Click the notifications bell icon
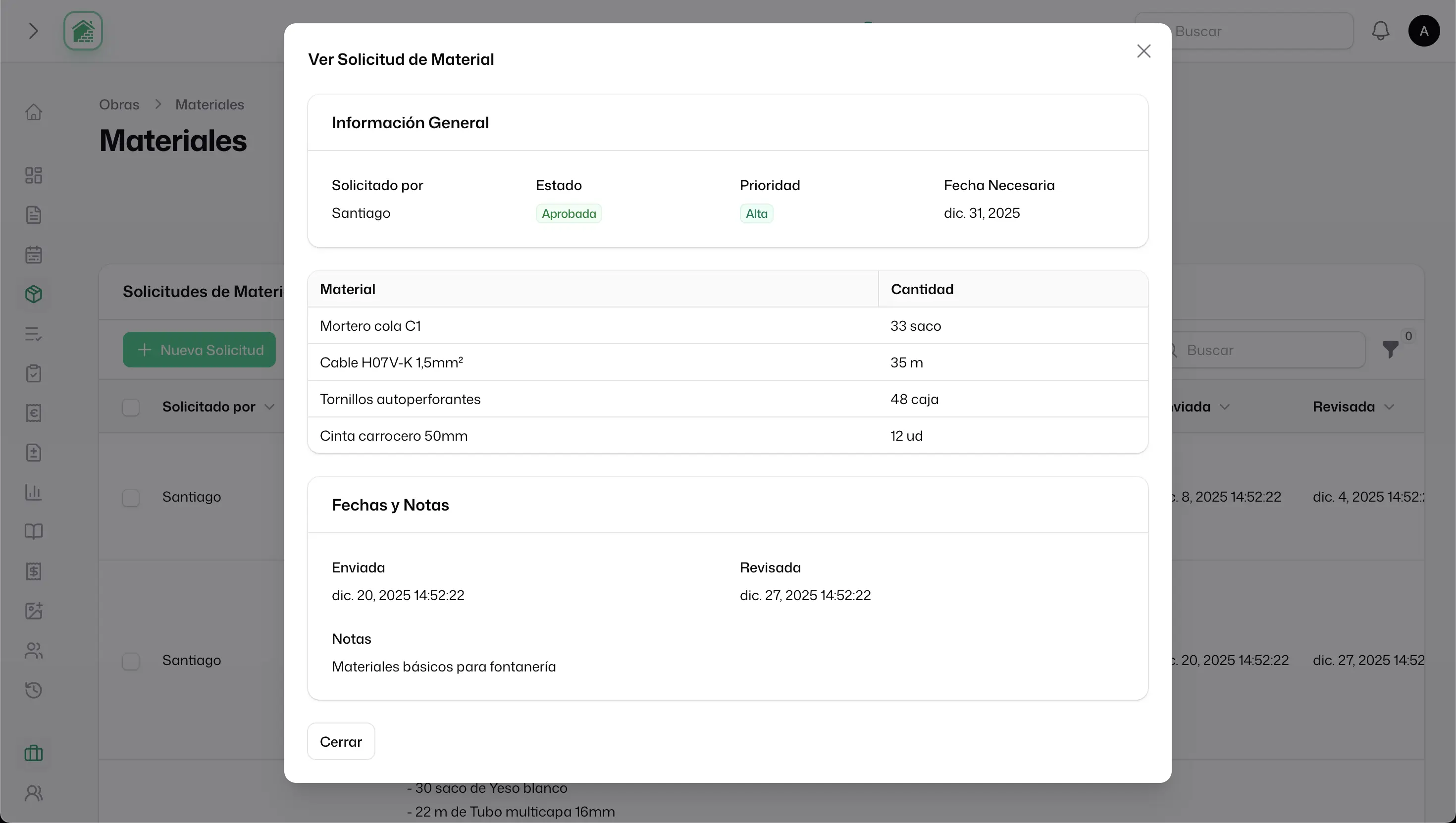Screen dimensions: 1456x823 (x=1380, y=31)
